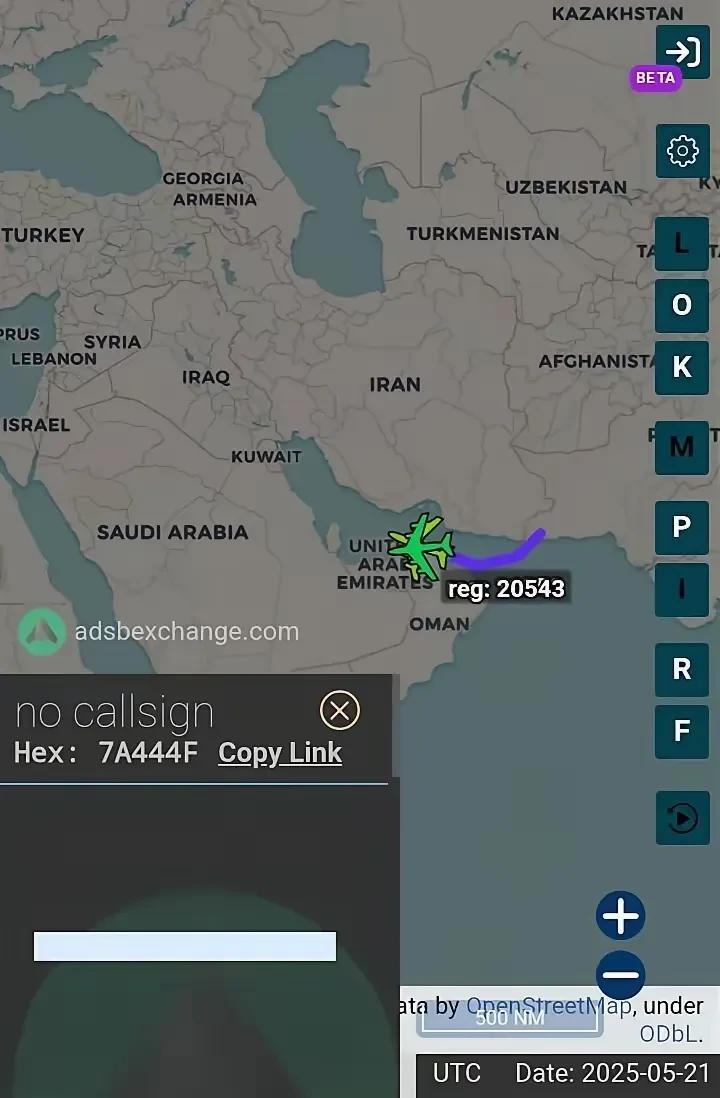Zoom out with the minus button
The height and width of the screenshot is (1098, 720).
(621, 975)
